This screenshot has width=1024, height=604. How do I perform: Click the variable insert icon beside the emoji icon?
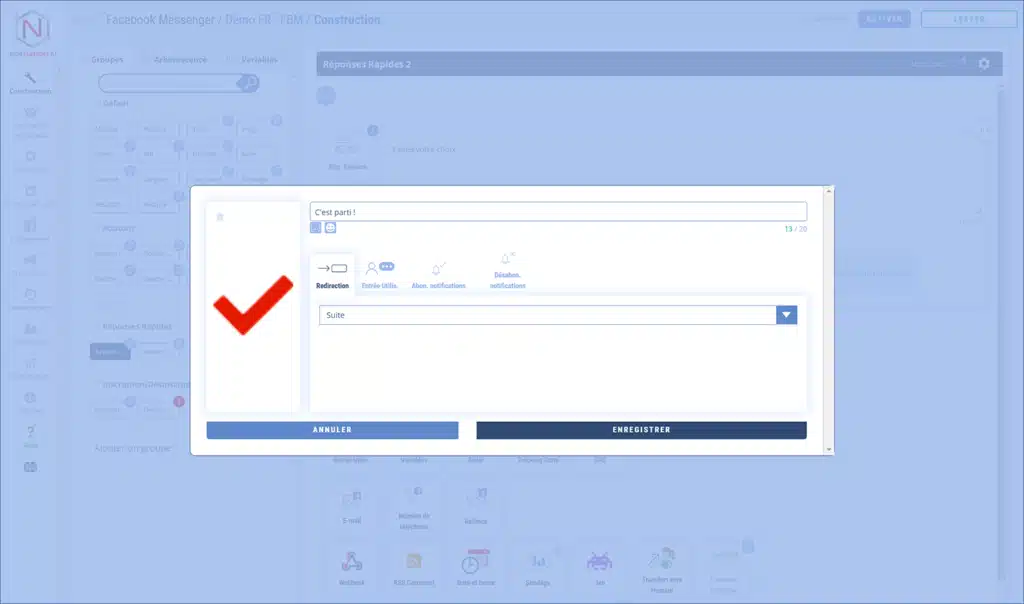tap(316, 228)
